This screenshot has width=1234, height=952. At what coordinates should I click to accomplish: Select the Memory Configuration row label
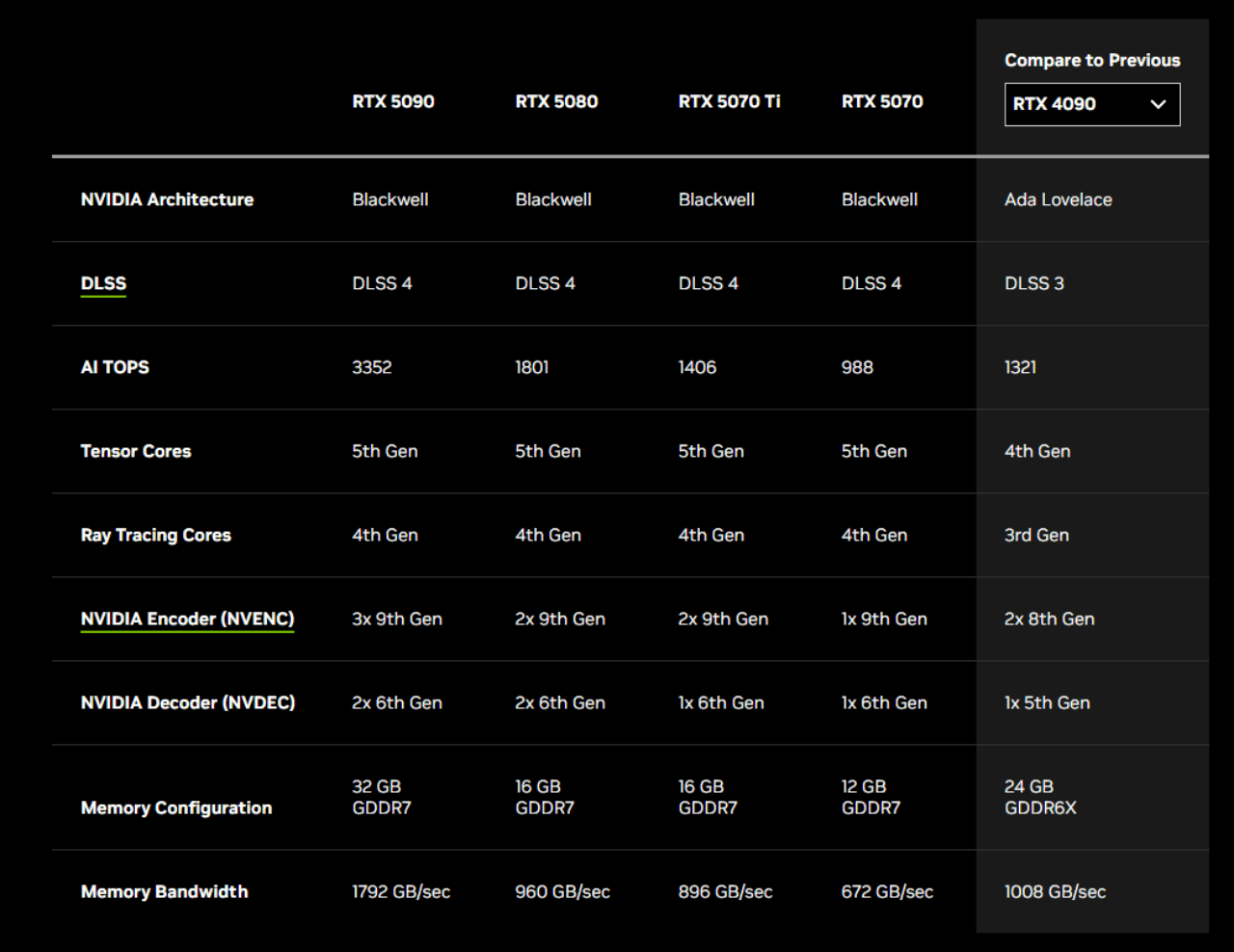pyautogui.click(x=175, y=807)
